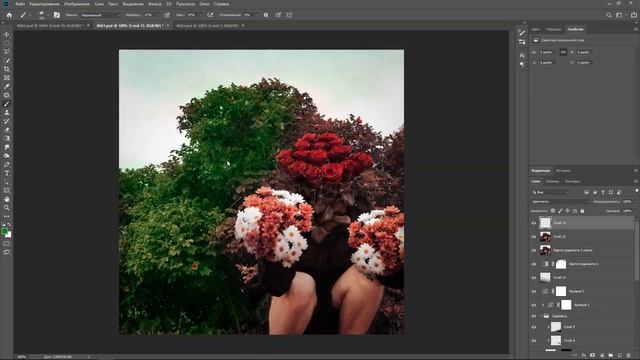This screenshot has height=360, width=640.
Task: Hide the Gradient Map 1 adjustment layer
Action: (x=533, y=264)
